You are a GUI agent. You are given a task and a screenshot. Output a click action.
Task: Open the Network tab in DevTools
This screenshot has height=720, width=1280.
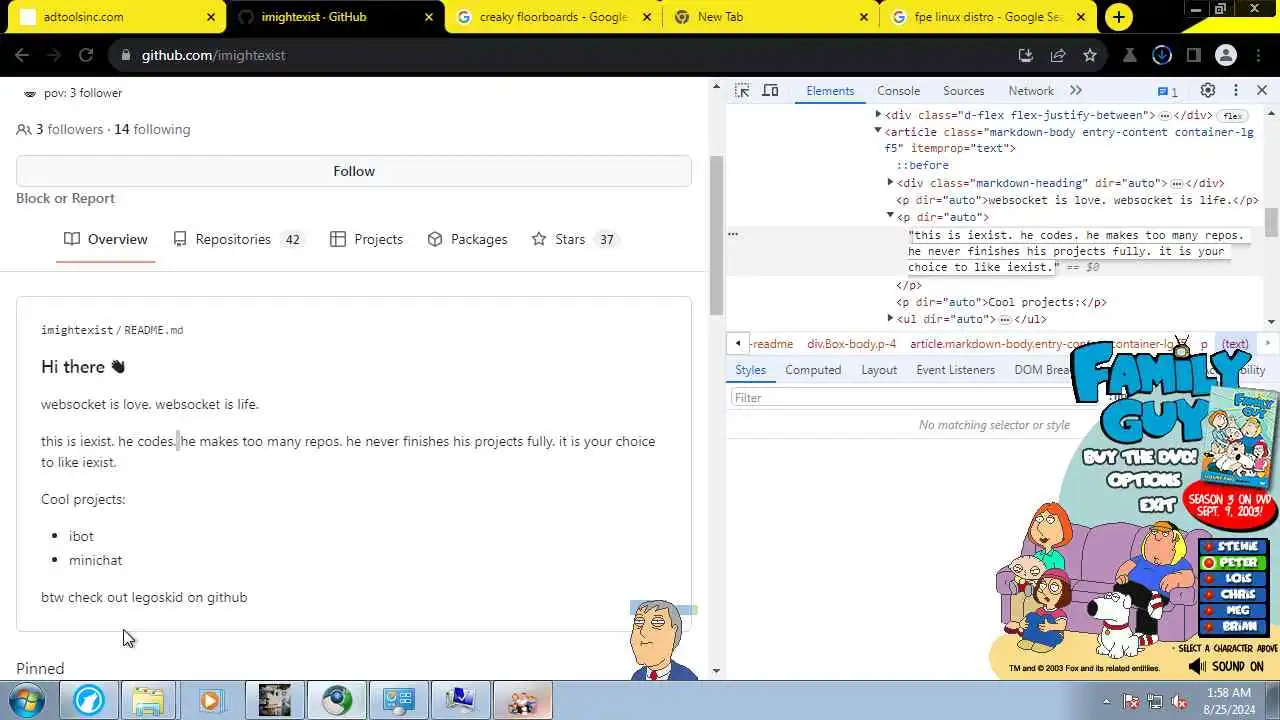point(1030,90)
